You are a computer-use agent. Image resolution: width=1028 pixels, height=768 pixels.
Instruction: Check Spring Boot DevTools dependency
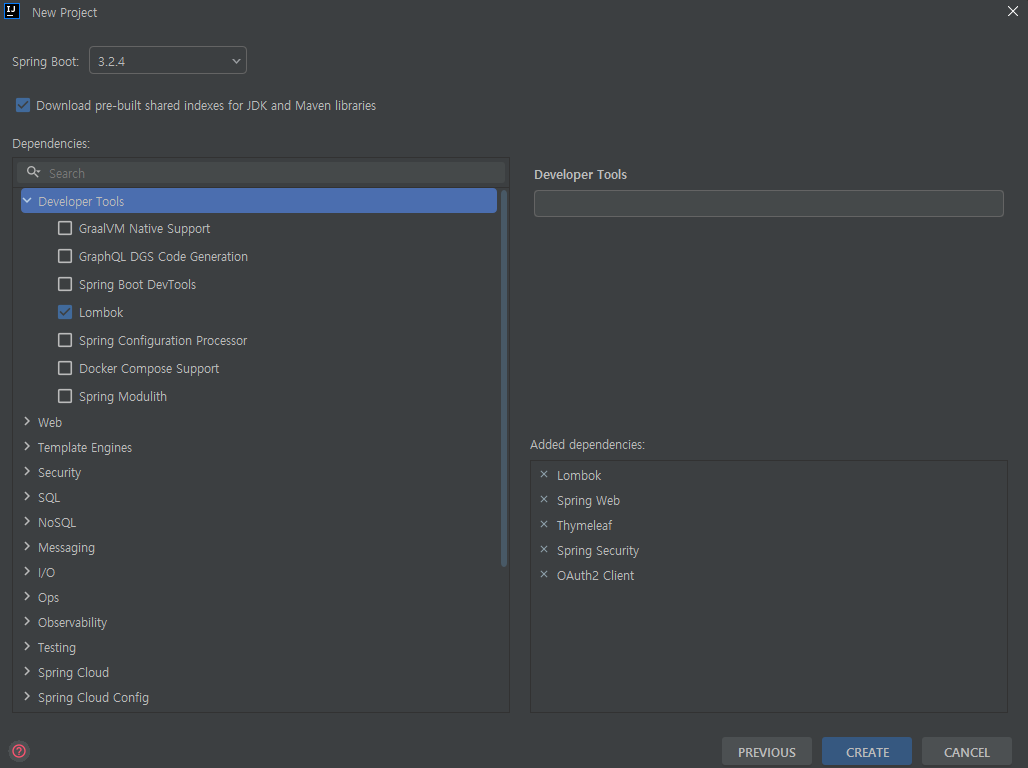65,284
